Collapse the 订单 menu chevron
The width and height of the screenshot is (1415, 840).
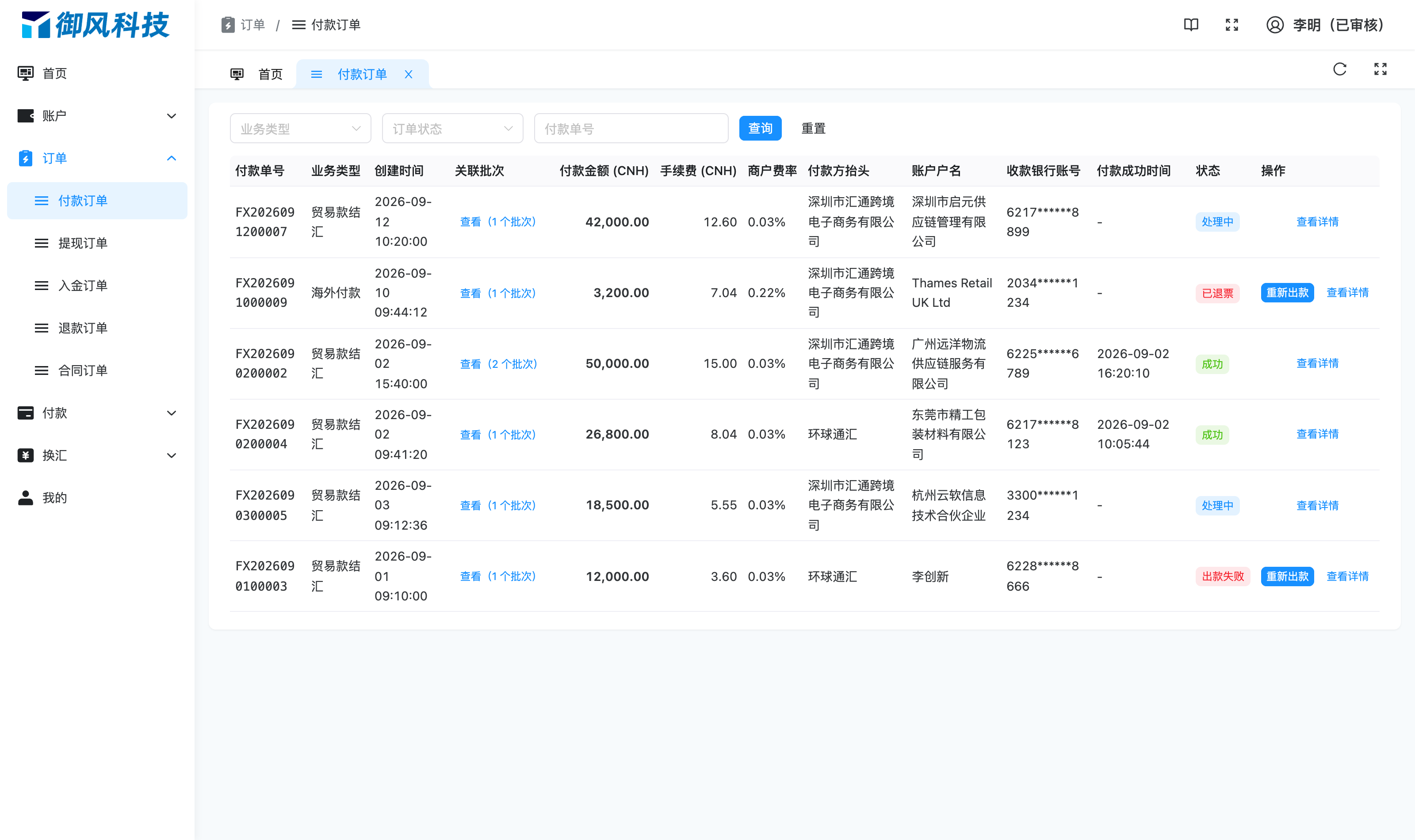click(x=172, y=158)
